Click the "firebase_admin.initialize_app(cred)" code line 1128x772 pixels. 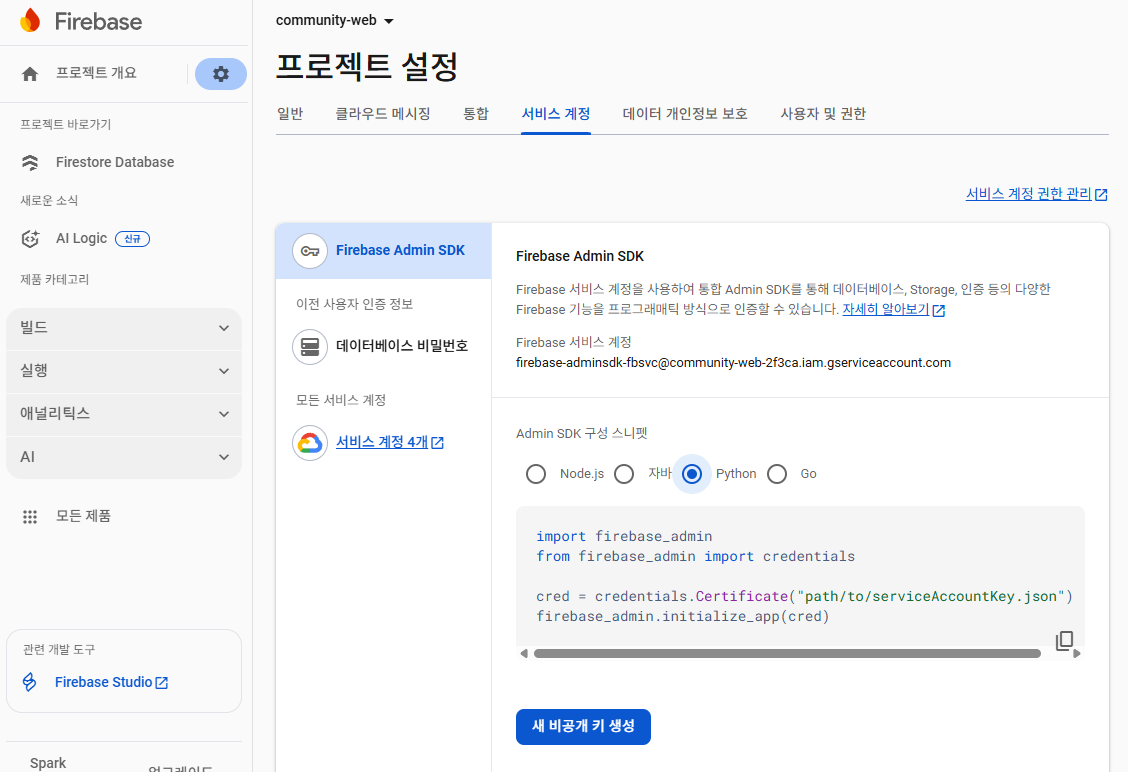(x=683, y=617)
